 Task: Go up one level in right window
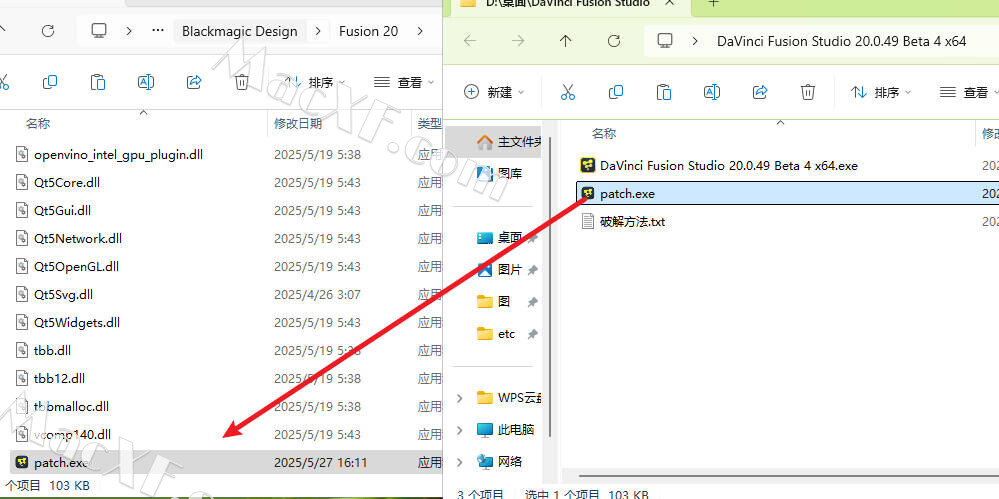(566, 41)
